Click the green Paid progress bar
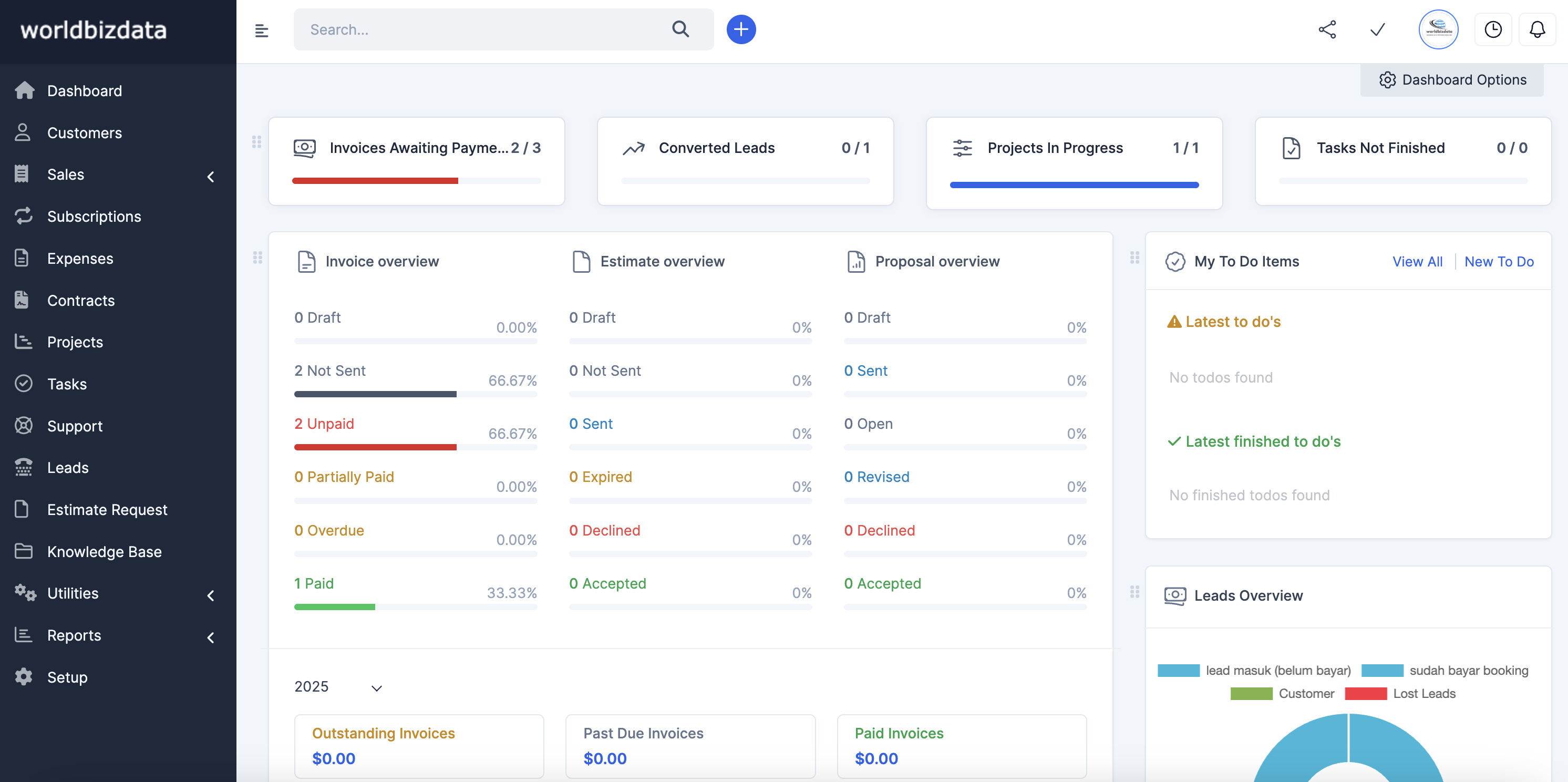This screenshot has width=1568, height=782. pos(334,607)
